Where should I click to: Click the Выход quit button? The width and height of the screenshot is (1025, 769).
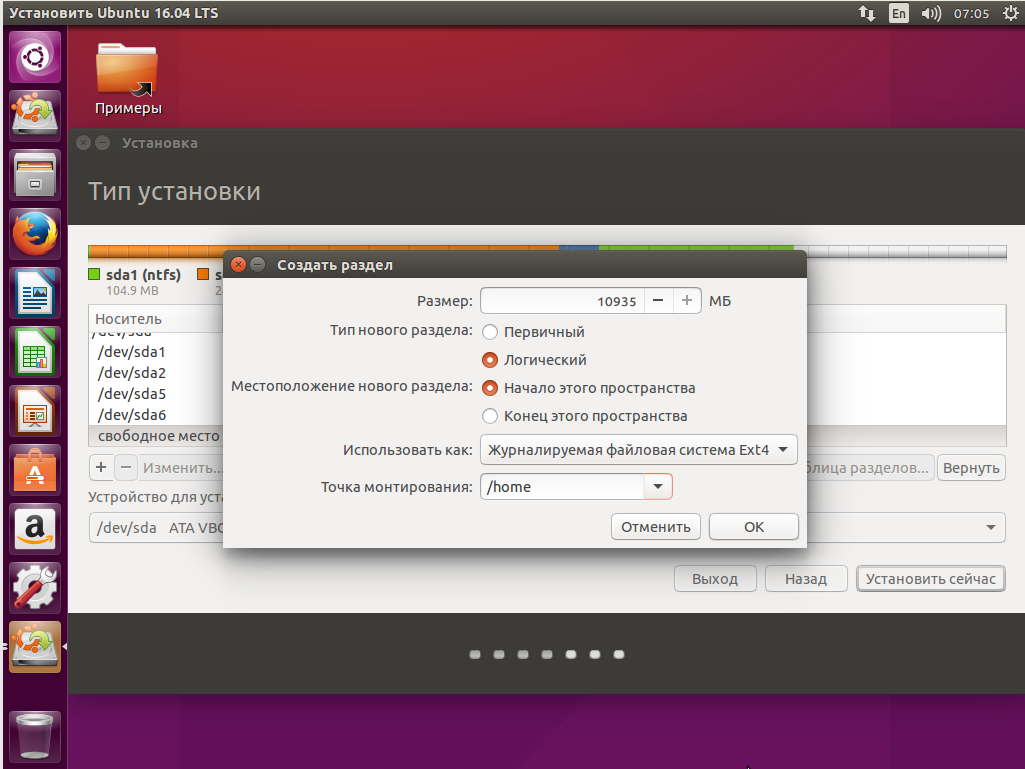click(x=715, y=579)
